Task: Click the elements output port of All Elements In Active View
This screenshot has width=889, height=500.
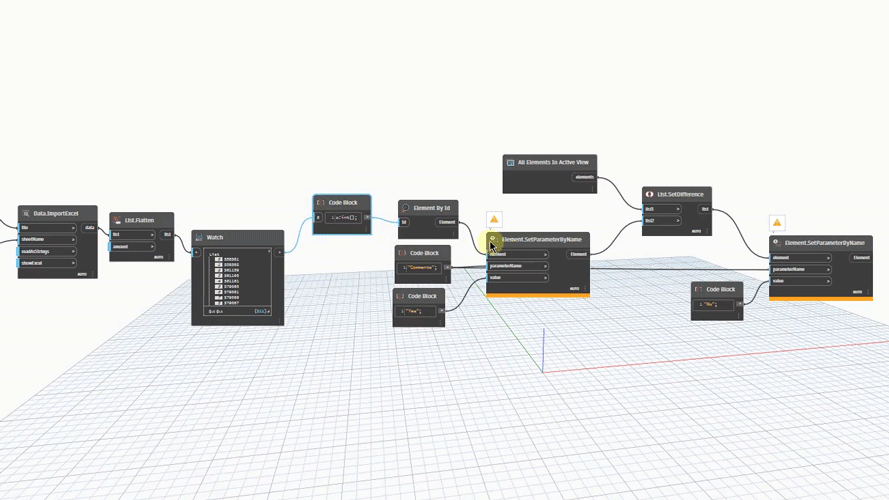Action: click(x=585, y=177)
